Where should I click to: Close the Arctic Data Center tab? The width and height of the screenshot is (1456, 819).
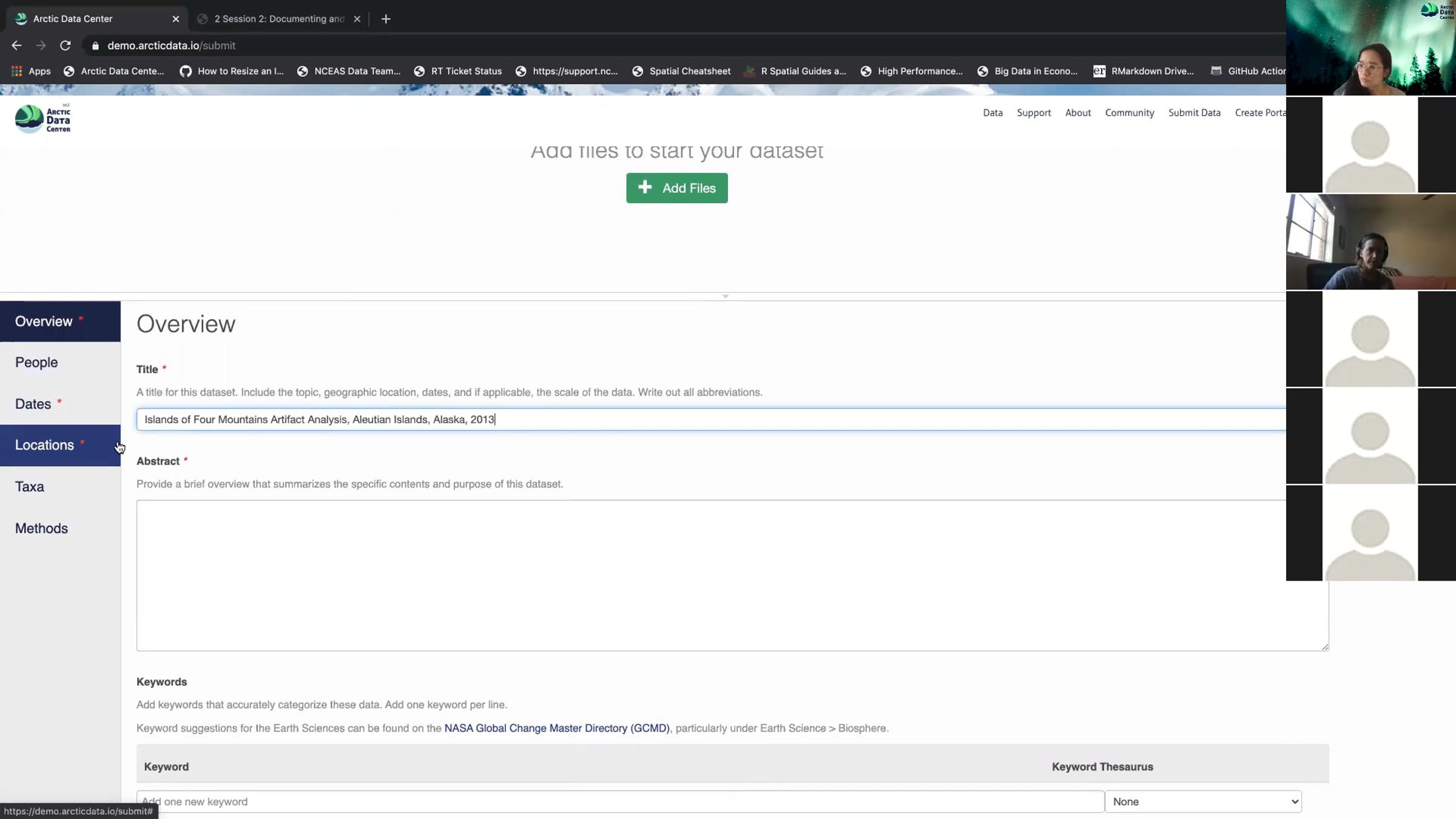pos(176,19)
